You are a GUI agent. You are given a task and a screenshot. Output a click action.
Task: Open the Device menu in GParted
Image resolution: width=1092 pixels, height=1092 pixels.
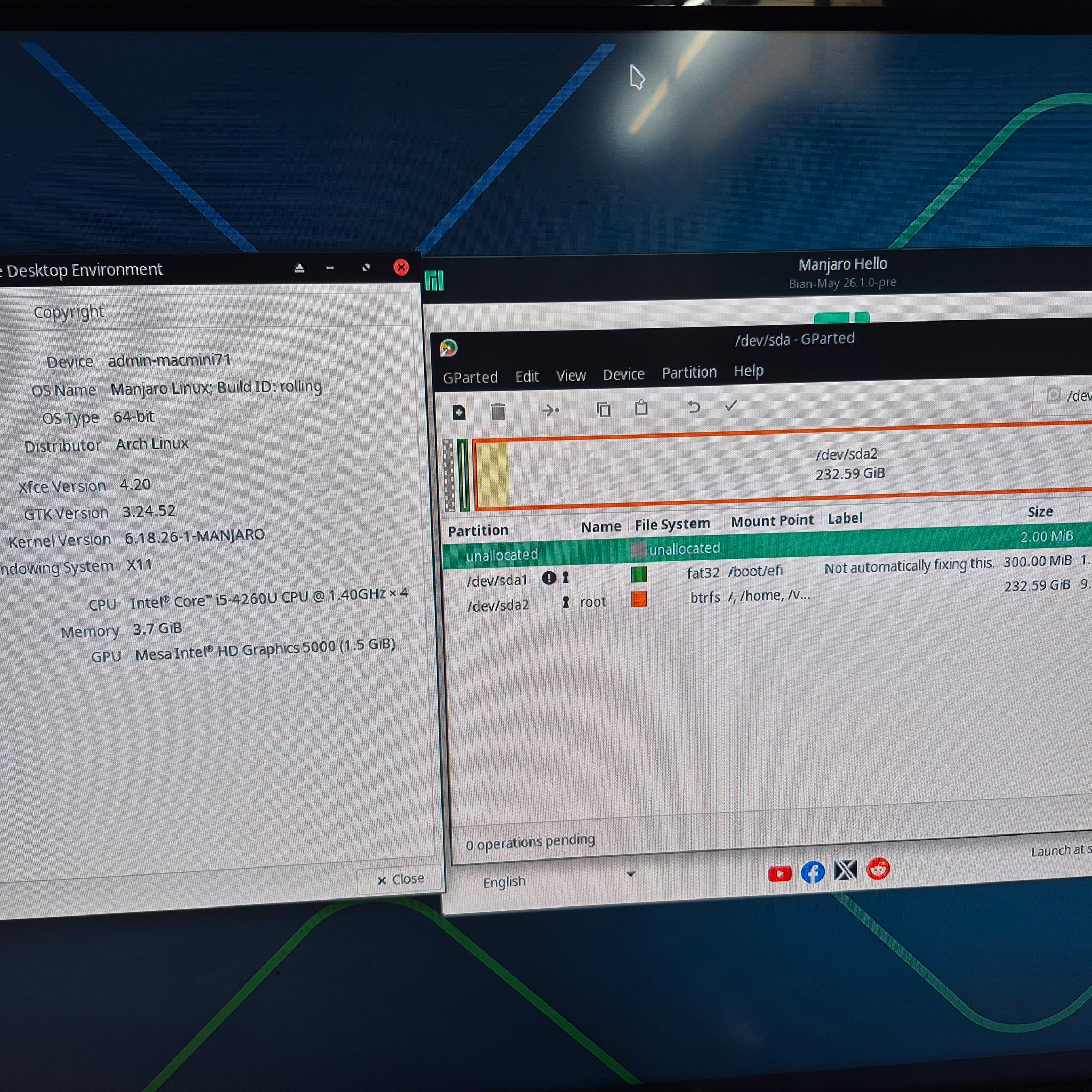623,374
